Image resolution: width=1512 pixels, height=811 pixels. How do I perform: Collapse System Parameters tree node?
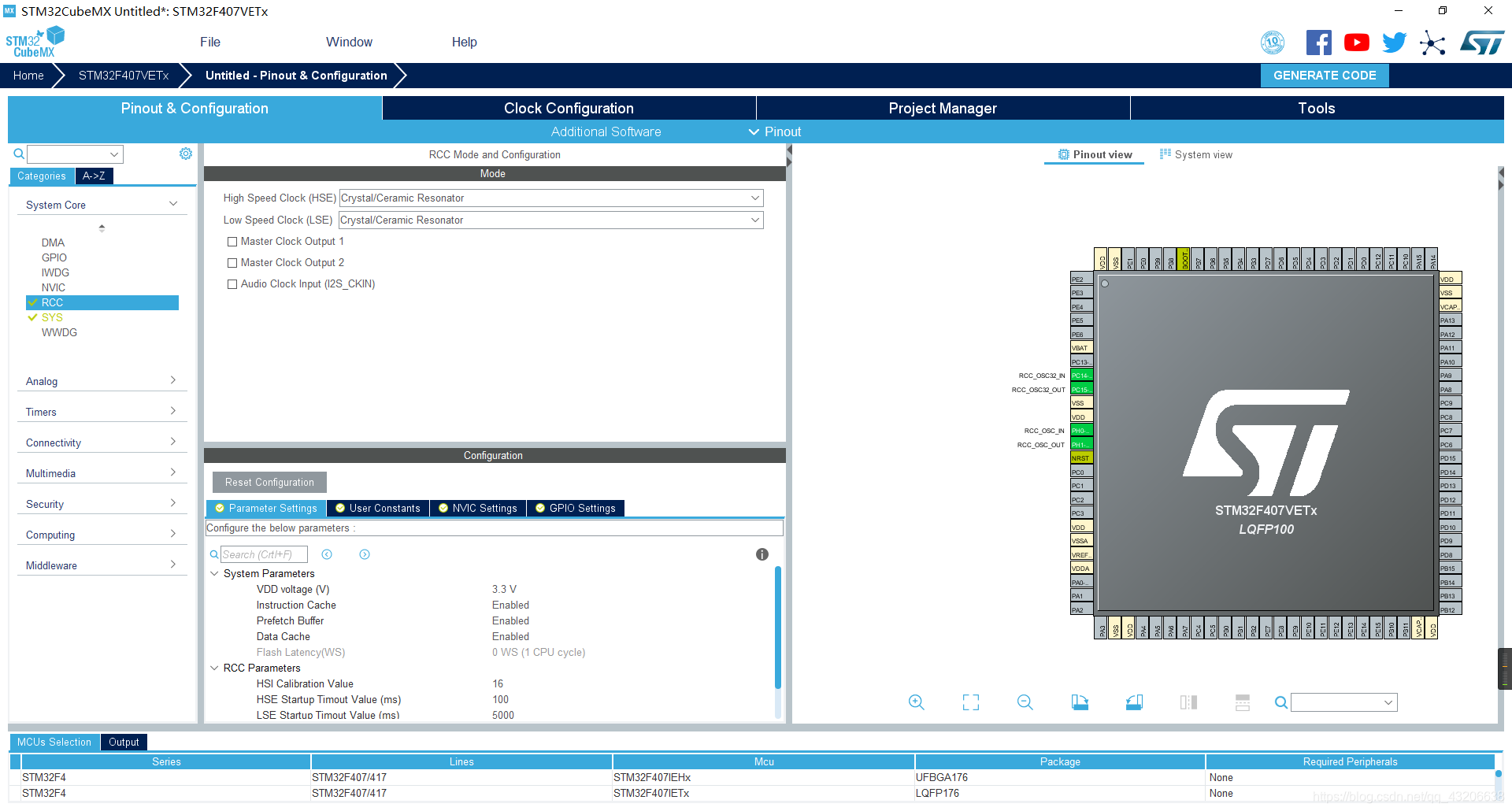tap(214, 573)
